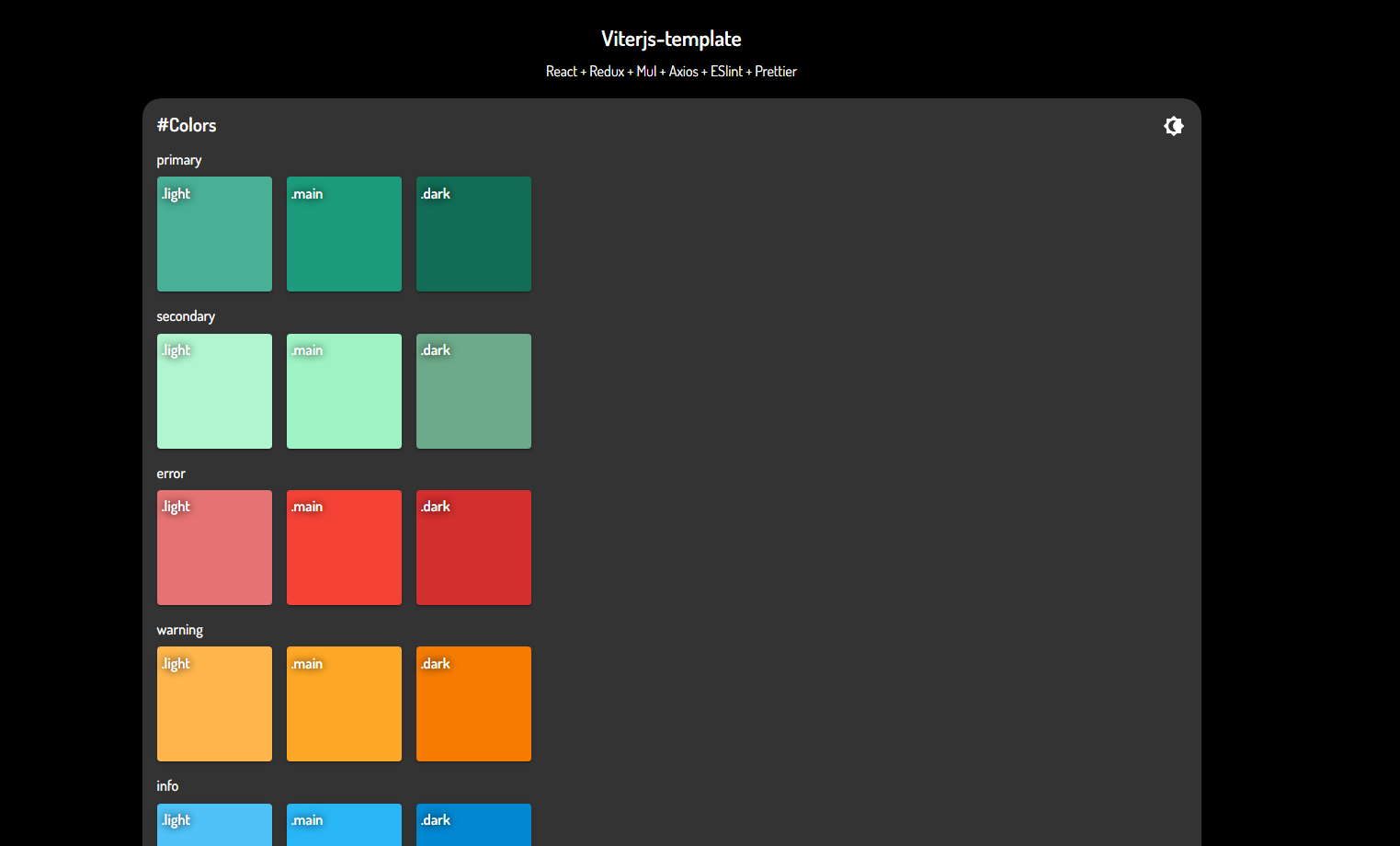Click the #Colors section heading
Screen dimensions: 1400x846
click(x=187, y=125)
